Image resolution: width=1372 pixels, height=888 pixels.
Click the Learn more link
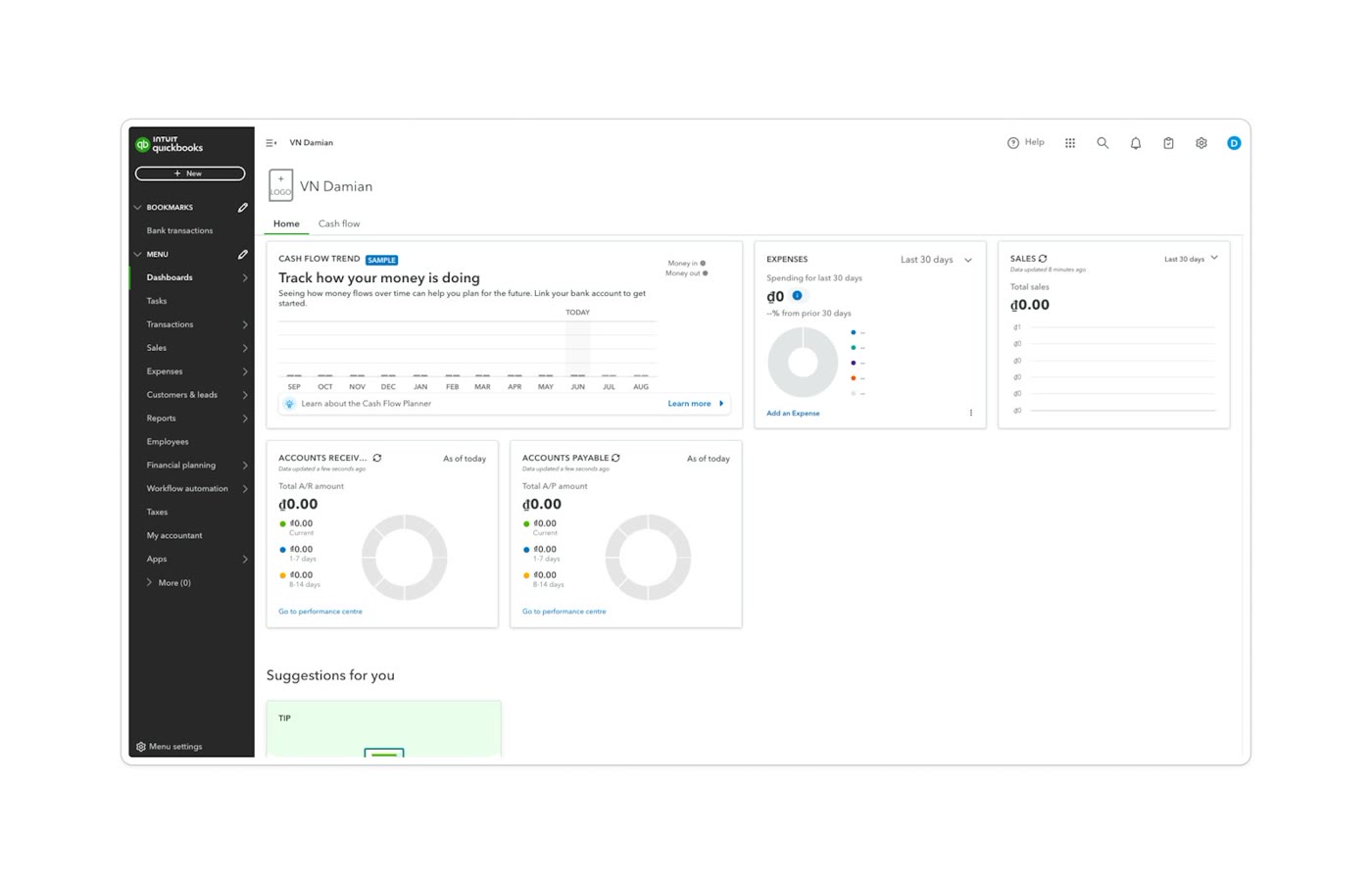coord(689,404)
